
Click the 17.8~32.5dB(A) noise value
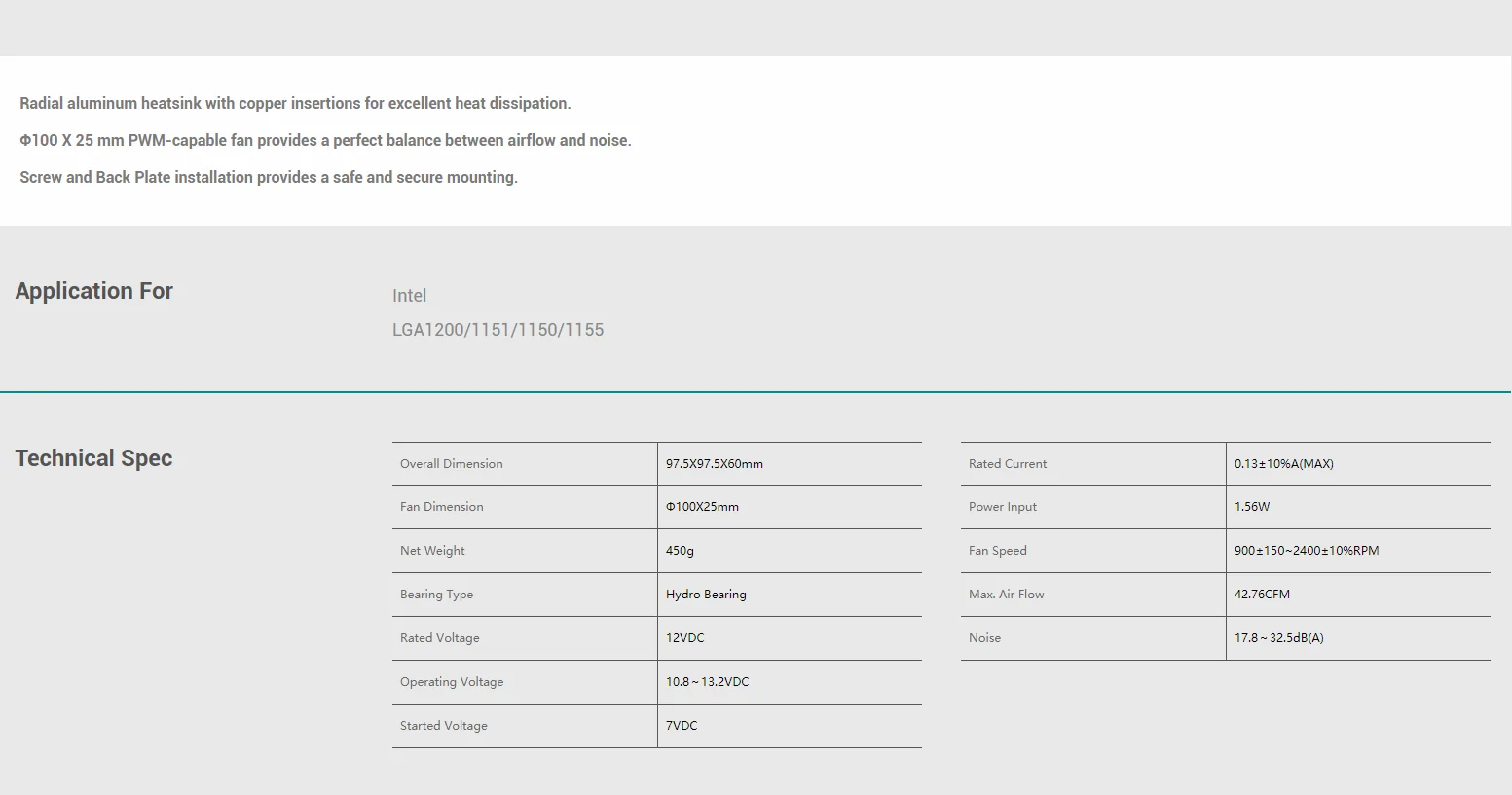click(1278, 638)
